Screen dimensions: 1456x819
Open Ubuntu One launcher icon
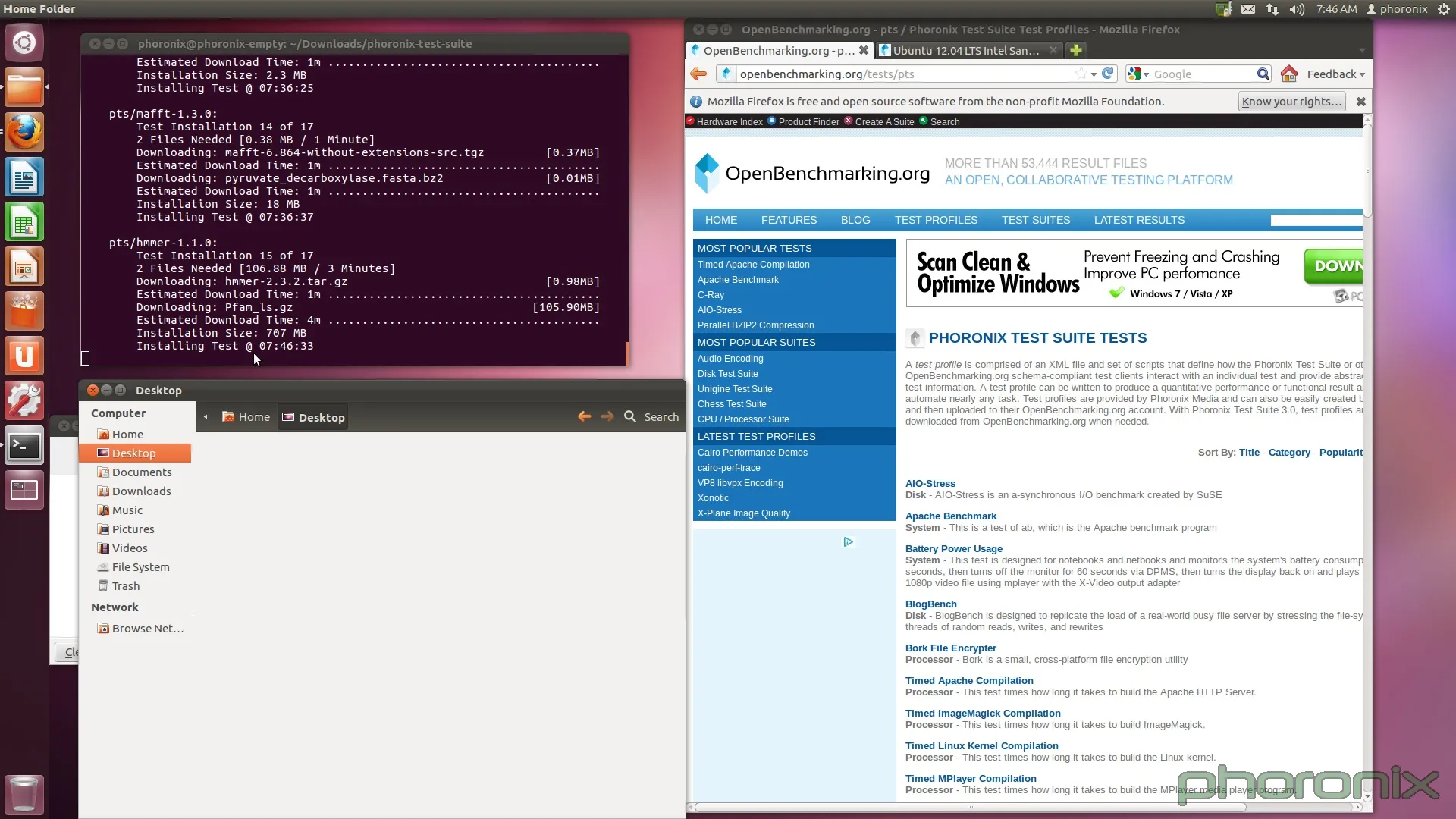[24, 356]
